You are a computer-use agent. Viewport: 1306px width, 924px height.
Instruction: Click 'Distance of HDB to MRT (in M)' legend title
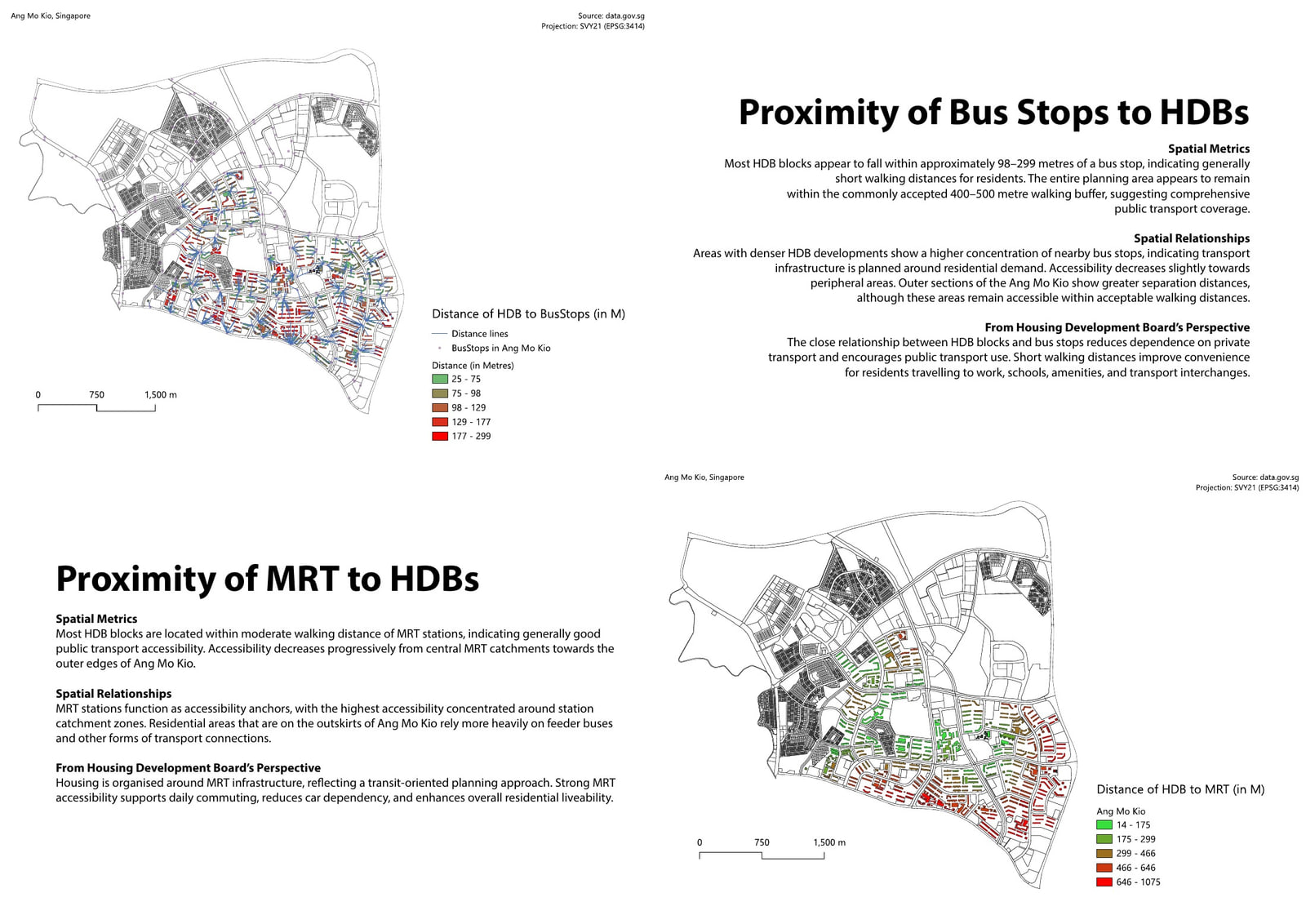1180,789
